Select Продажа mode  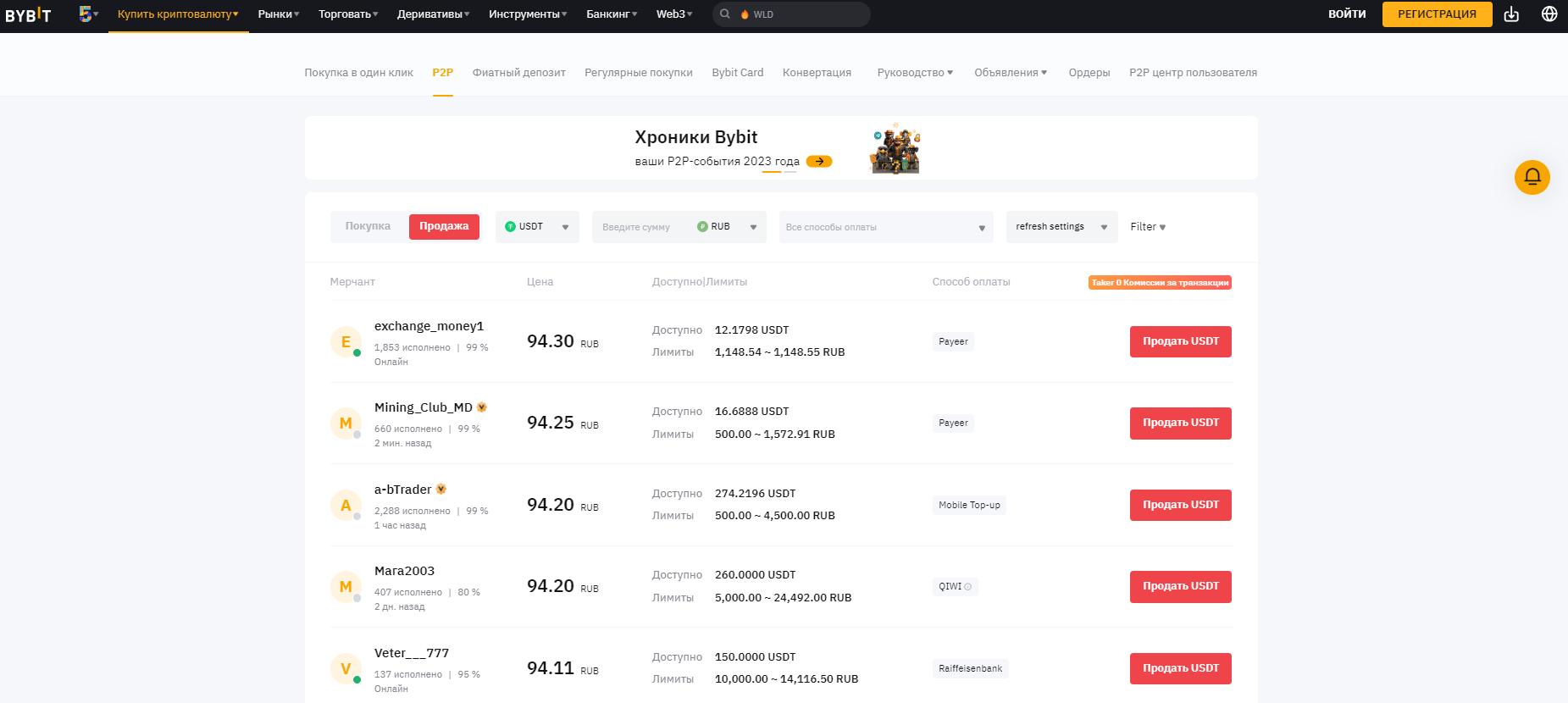(444, 226)
